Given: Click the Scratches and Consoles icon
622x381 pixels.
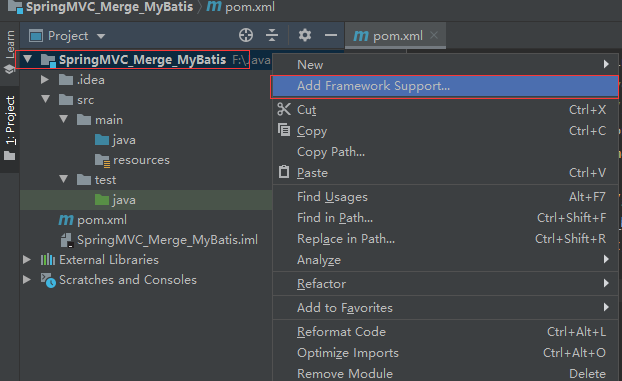Looking at the screenshot, I should pos(48,280).
